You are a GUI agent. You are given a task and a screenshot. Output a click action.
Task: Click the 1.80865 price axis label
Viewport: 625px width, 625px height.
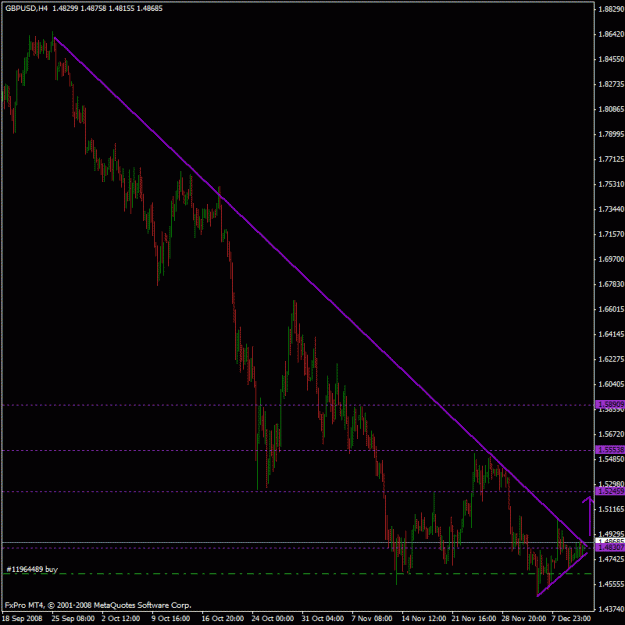click(611, 109)
